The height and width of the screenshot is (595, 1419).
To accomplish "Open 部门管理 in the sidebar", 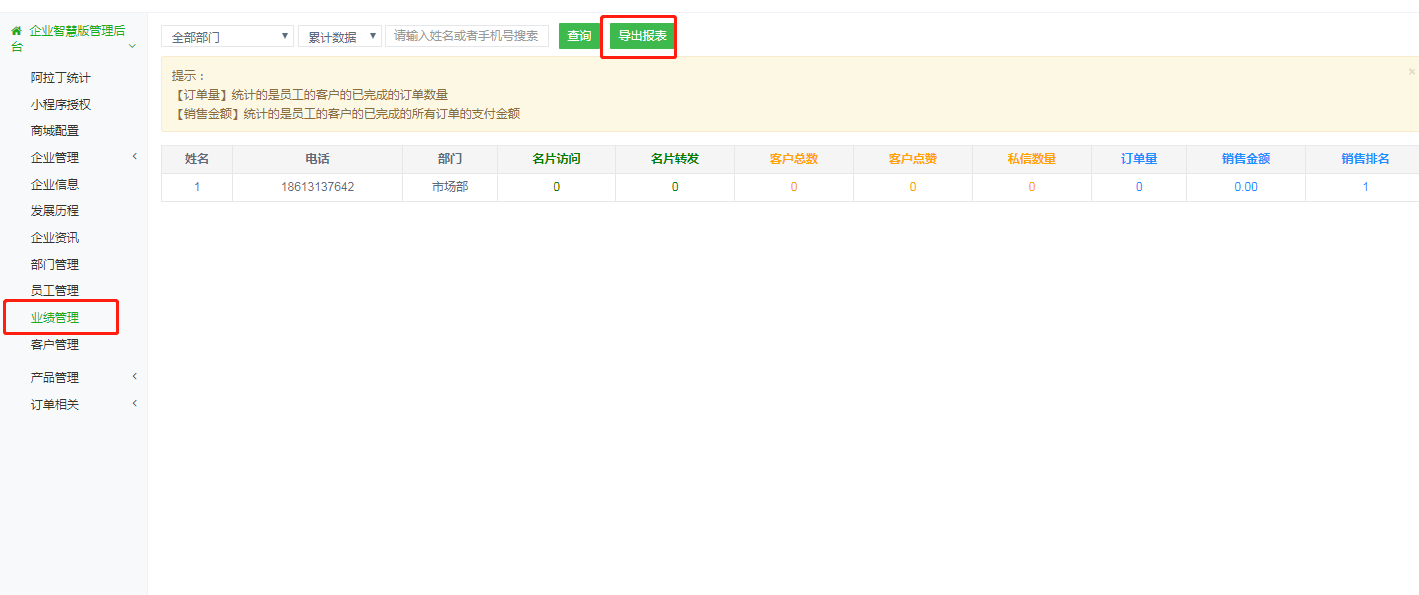I will (55, 264).
